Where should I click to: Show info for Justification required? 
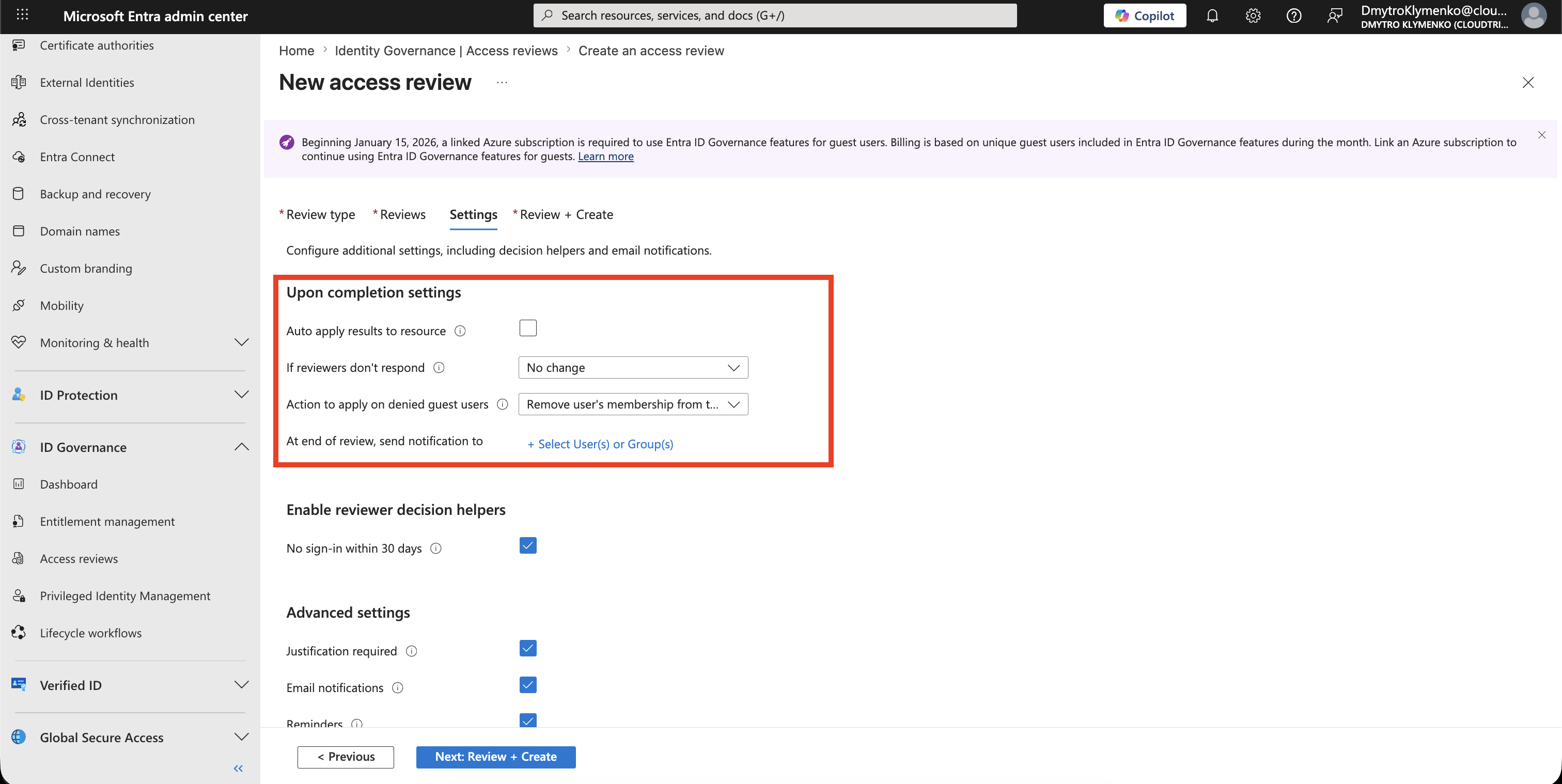pyautogui.click(x=412, y=651)
